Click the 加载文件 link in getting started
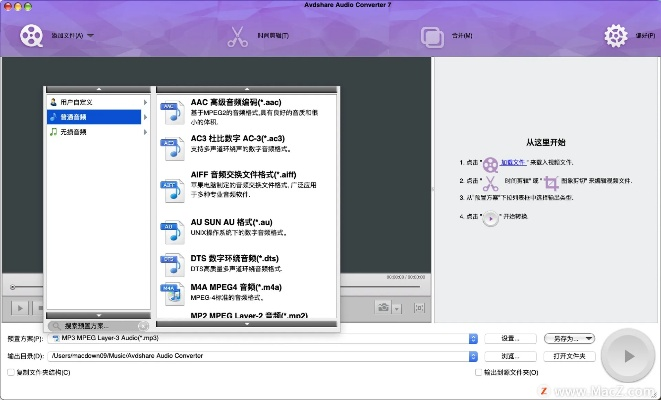661x400 pixels. tap(513, 162)
